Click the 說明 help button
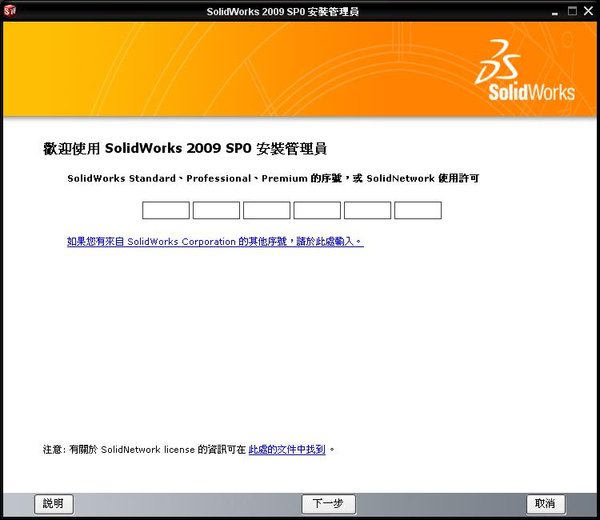The width and height of the screenshot is (600, 520). pos(54,504)
